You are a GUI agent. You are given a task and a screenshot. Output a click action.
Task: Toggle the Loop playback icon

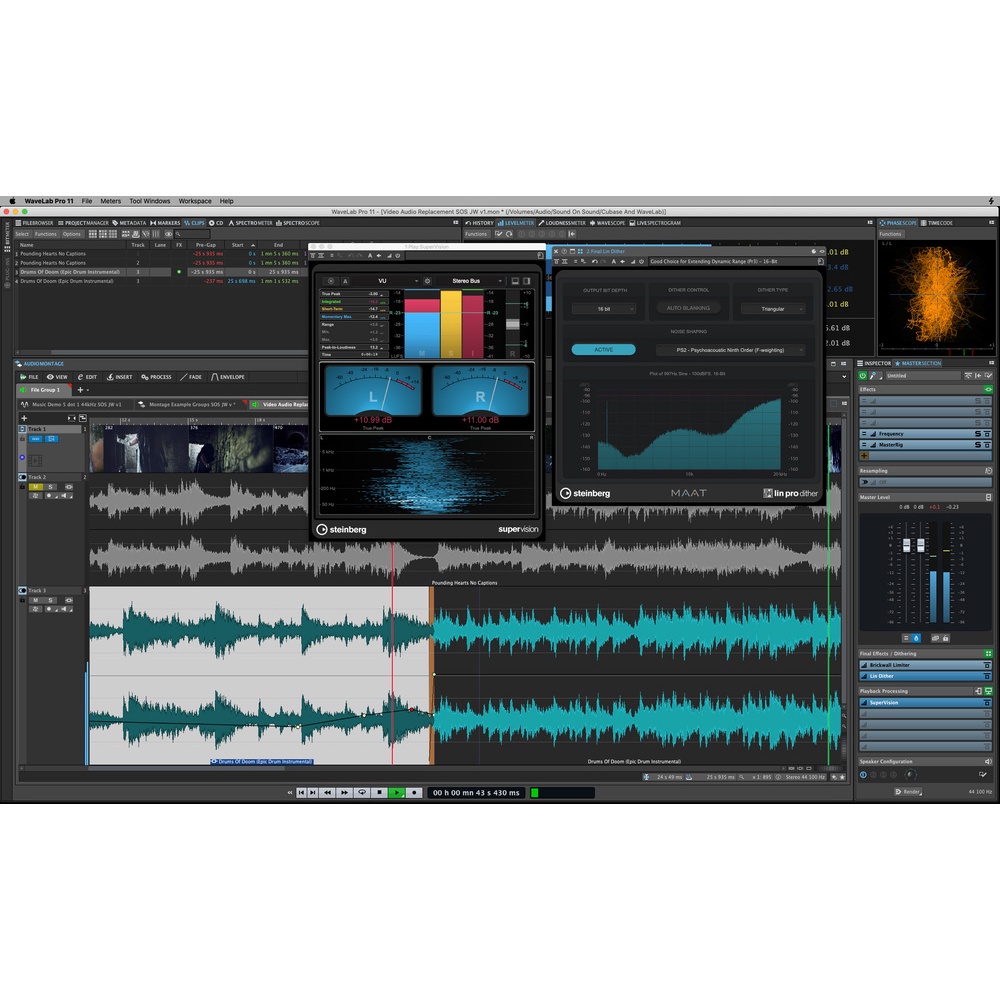point(362,792)
